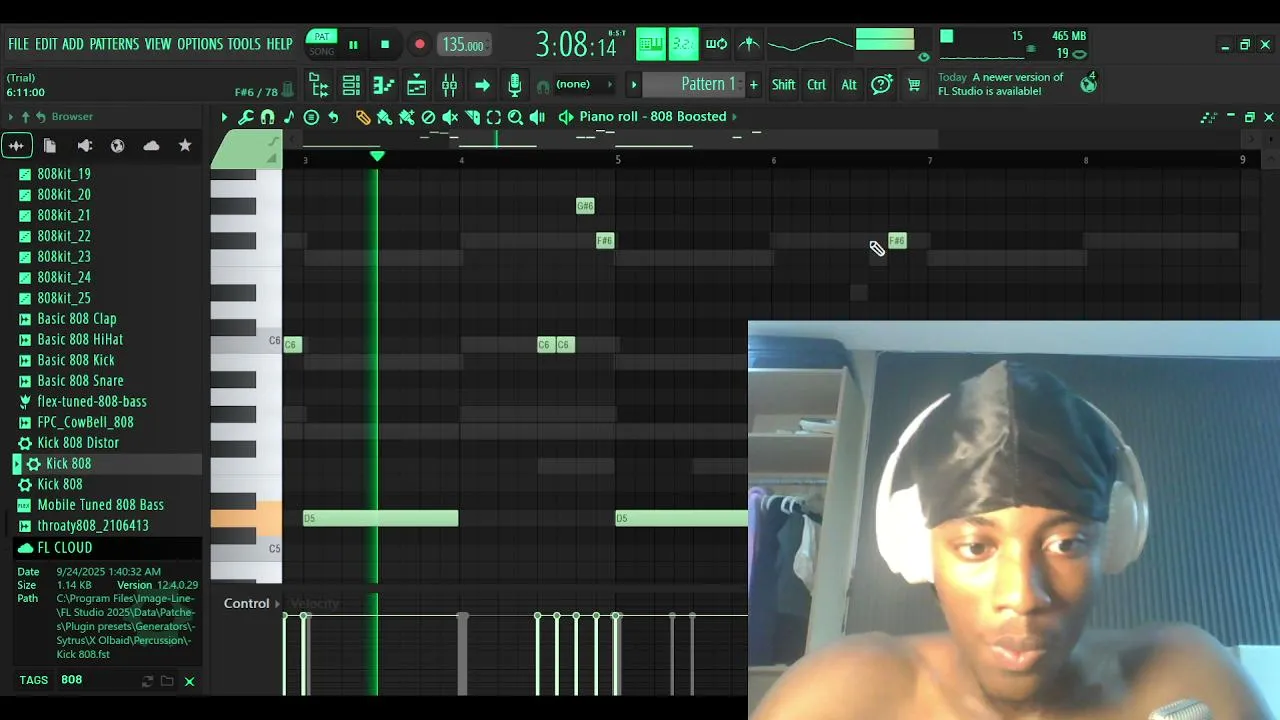Select the Delete tool

click(x=428, y=117)
